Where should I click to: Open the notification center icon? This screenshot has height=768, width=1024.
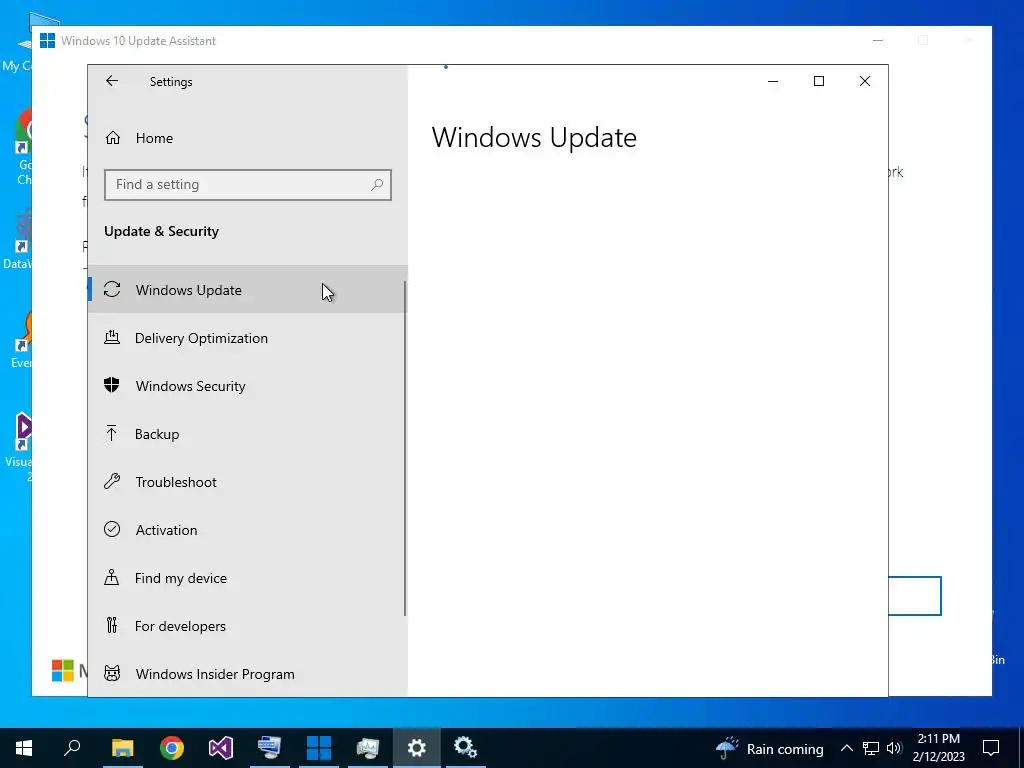(991, 748)
